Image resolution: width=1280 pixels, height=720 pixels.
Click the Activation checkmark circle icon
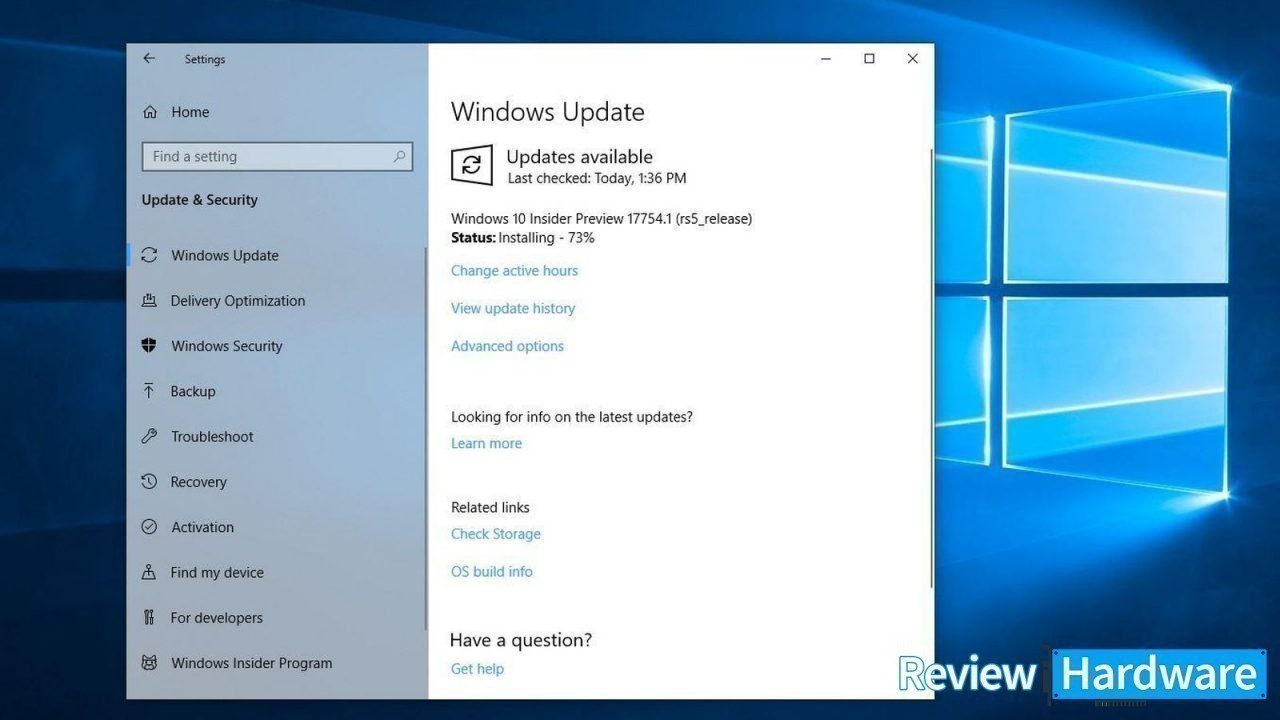(x=149, y=527)
